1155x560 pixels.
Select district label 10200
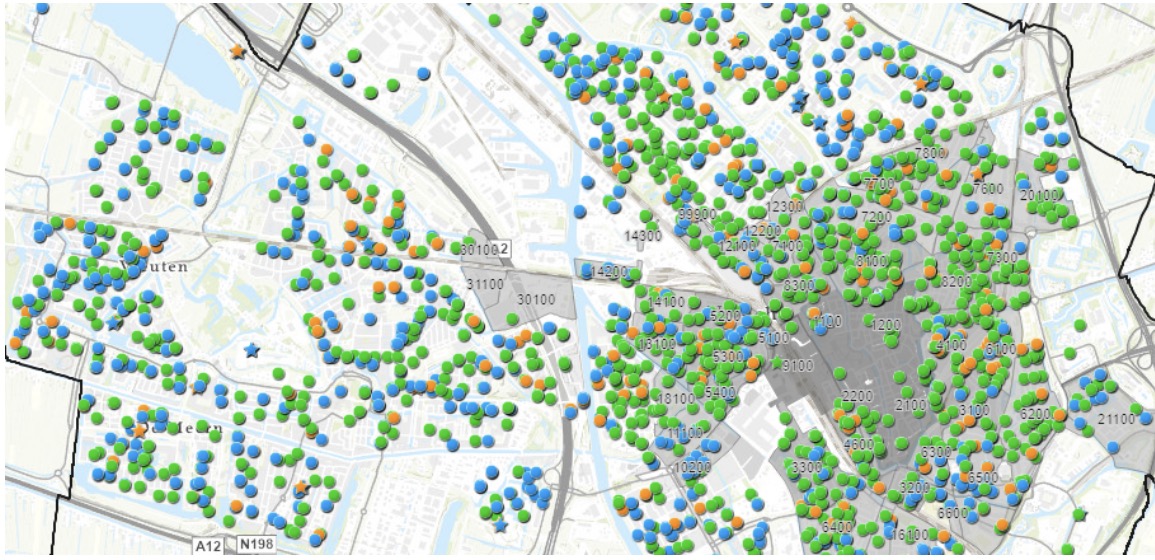tap(692, 467)
